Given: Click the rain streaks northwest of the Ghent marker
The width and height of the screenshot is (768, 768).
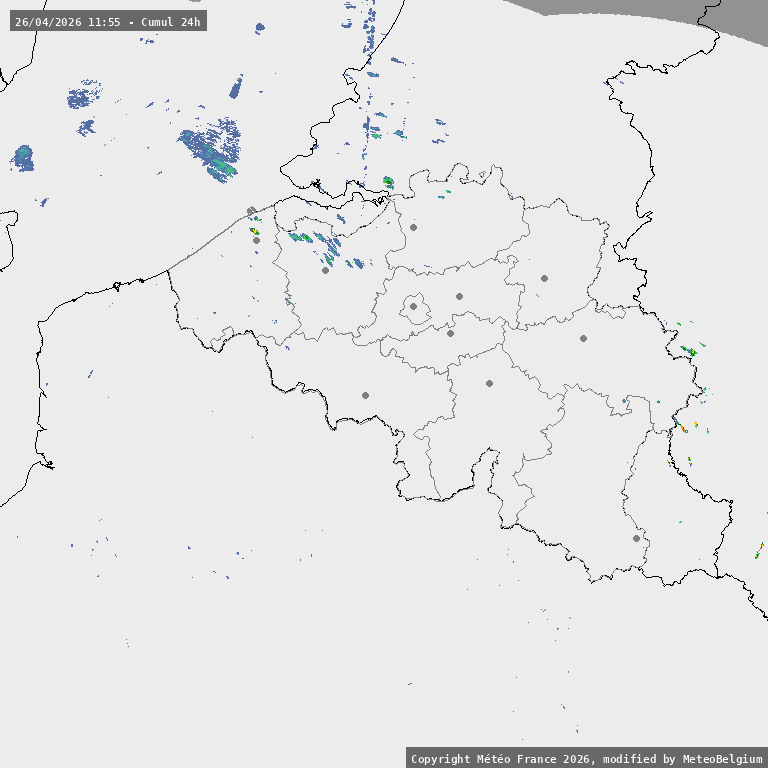Looking at the screenshot, I should tap(312, 238).
